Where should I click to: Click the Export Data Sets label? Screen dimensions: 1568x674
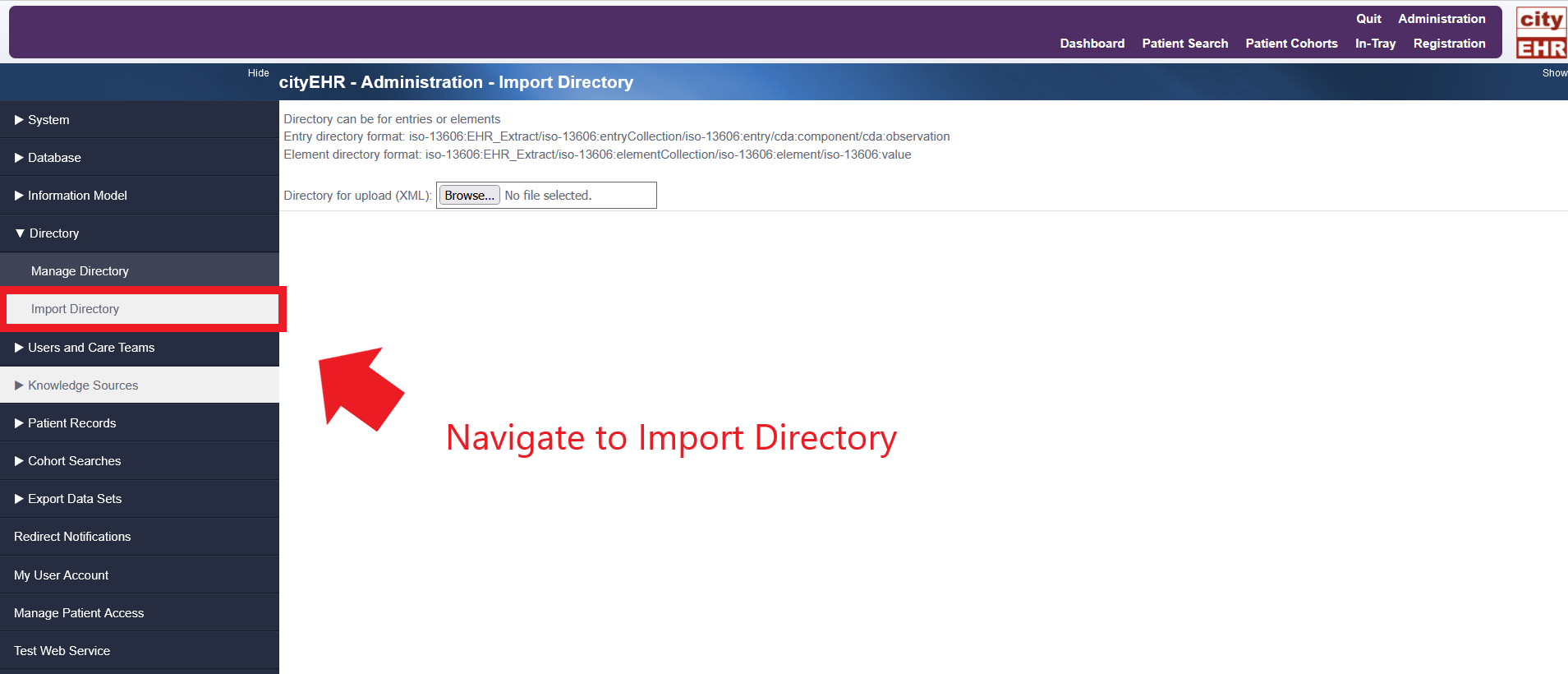tap(75, 499)
